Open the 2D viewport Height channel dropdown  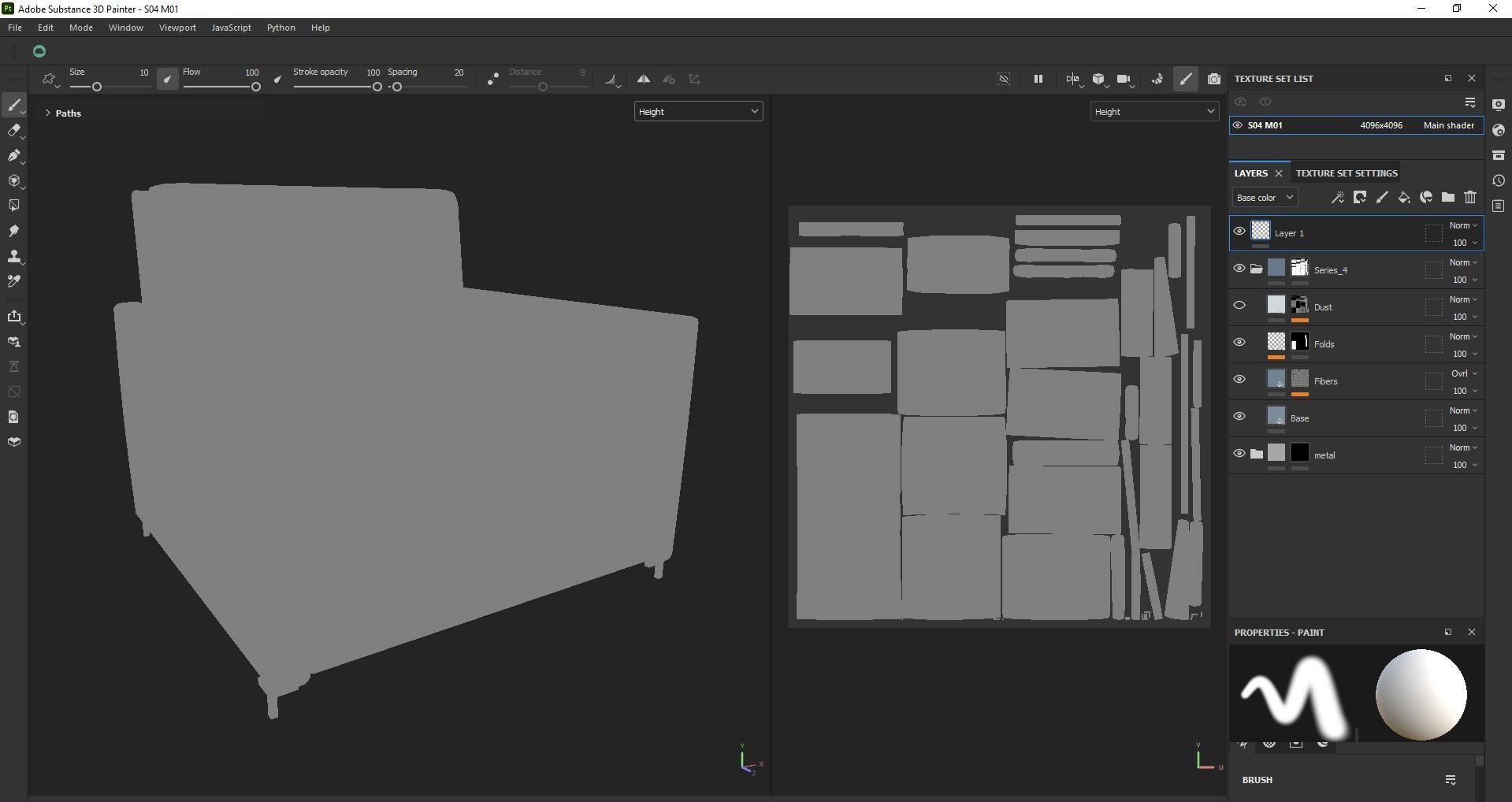coord(1154,112)
